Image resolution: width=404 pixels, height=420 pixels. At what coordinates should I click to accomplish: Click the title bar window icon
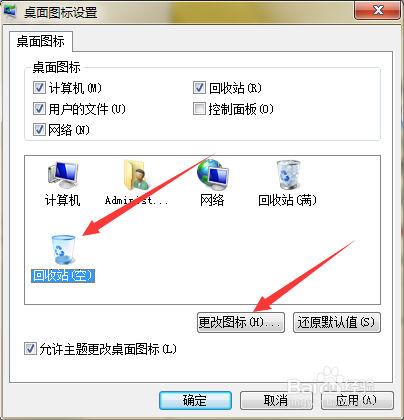[10, 12]
